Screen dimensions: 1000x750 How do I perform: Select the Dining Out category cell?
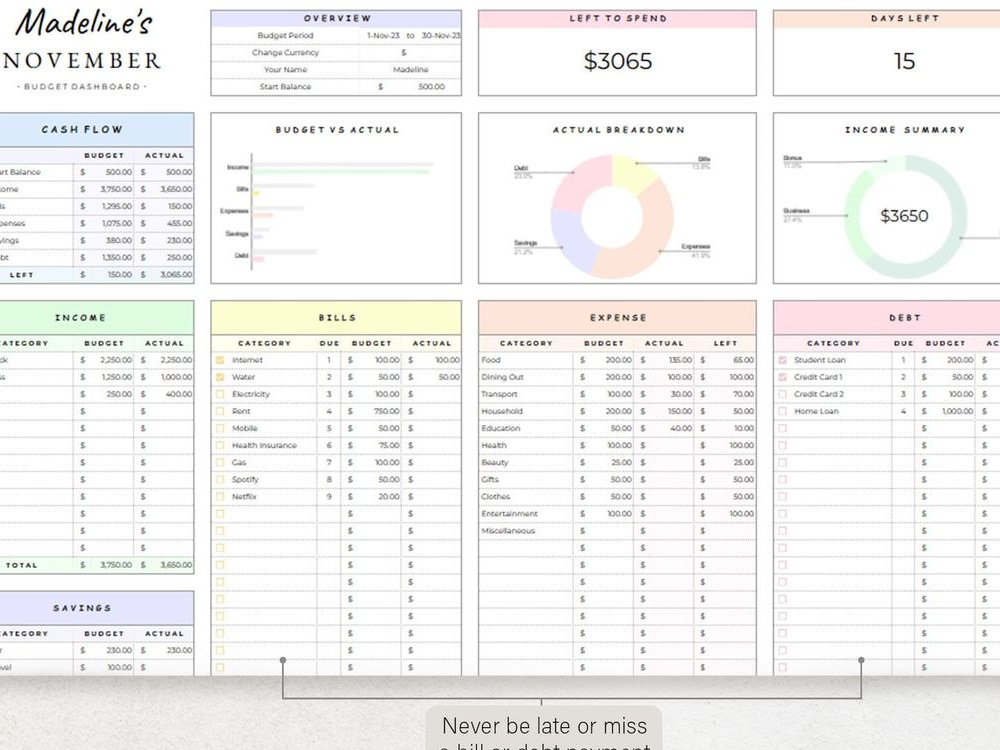526,378
